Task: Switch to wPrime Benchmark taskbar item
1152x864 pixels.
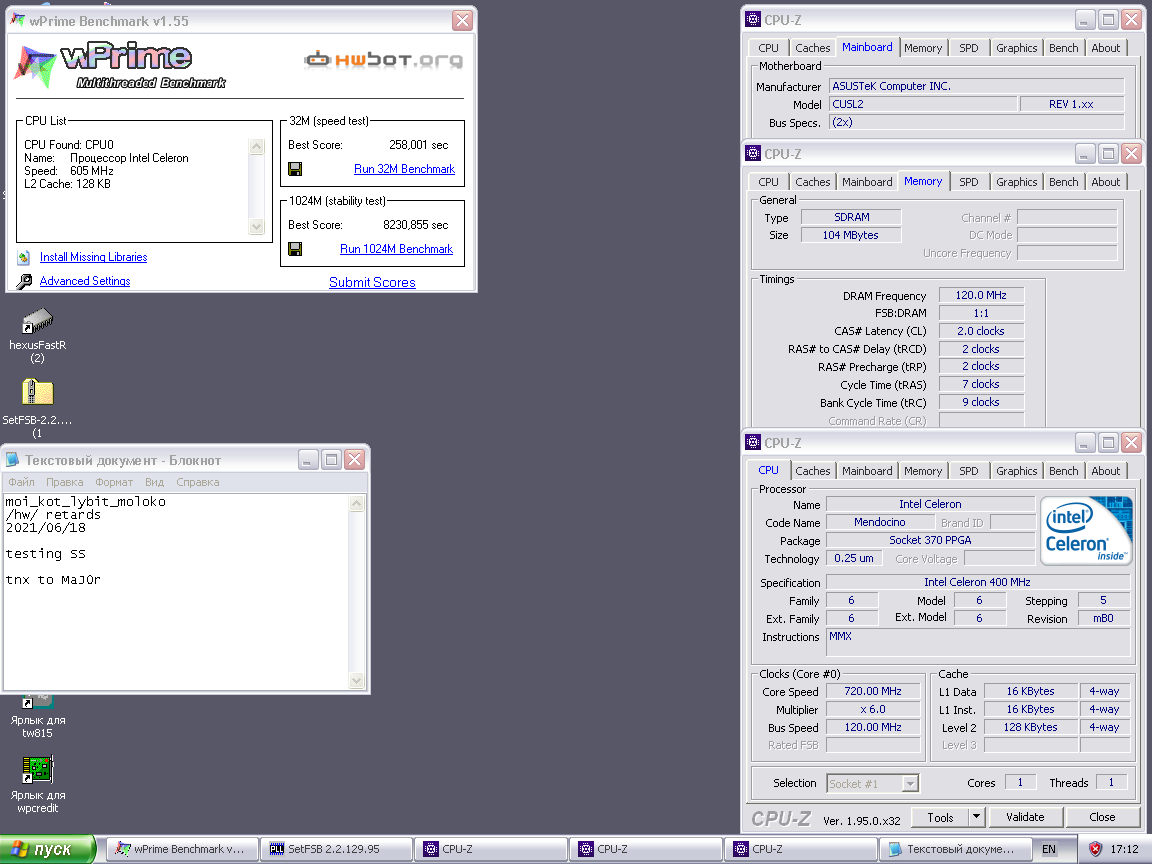Action: (183, 849)
